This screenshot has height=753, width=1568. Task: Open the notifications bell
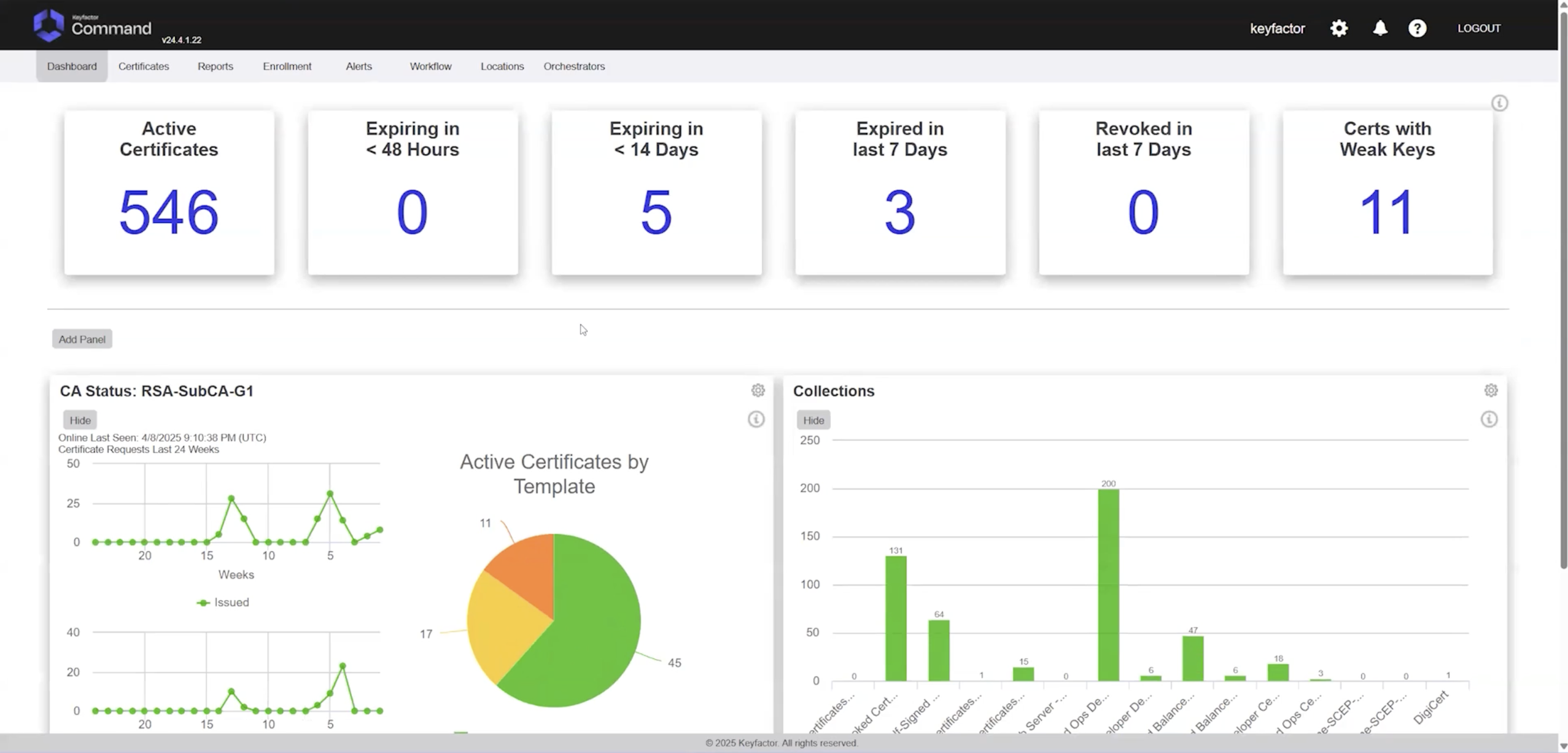click(x=1380, y=28)
